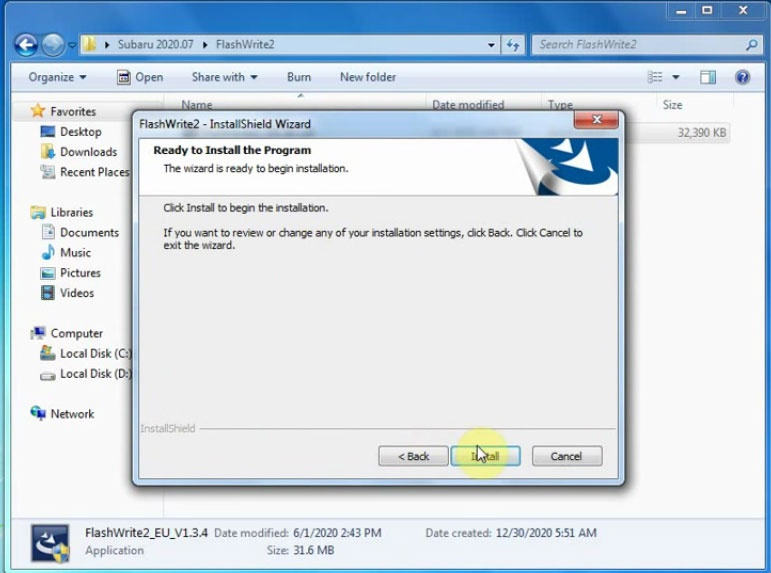This screenshot has height=573, width=771.
Task: Open the Organize menu
Action: (x=57, y=77)
